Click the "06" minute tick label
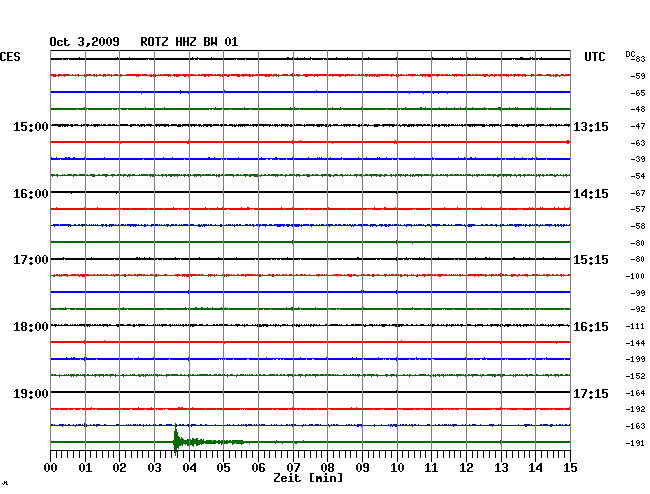 click(258, 468)
